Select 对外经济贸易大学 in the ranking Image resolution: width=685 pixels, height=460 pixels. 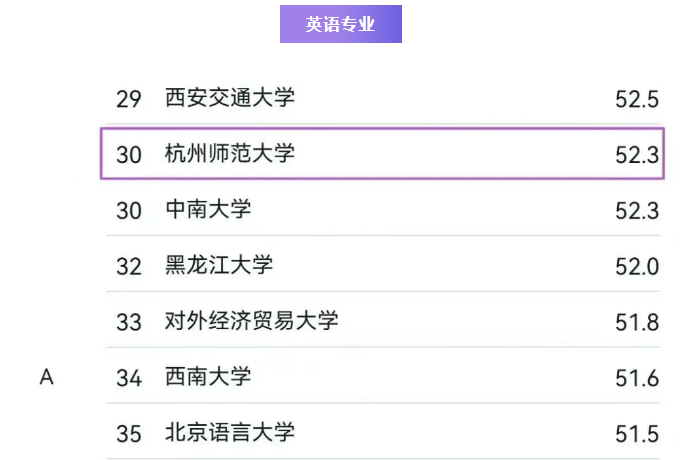click(x=251, y=321)
